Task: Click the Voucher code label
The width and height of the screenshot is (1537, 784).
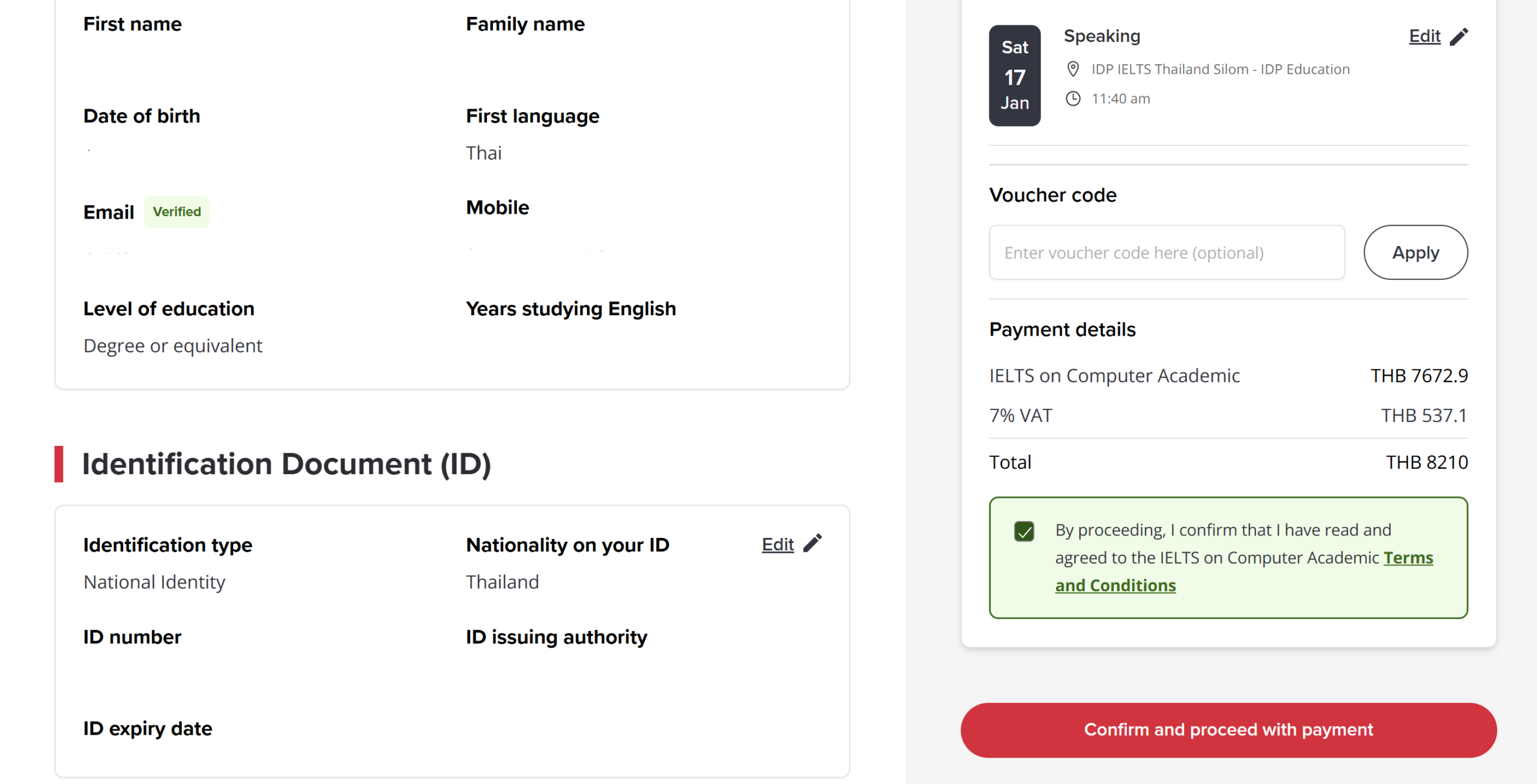Action: coord(1052,194)
